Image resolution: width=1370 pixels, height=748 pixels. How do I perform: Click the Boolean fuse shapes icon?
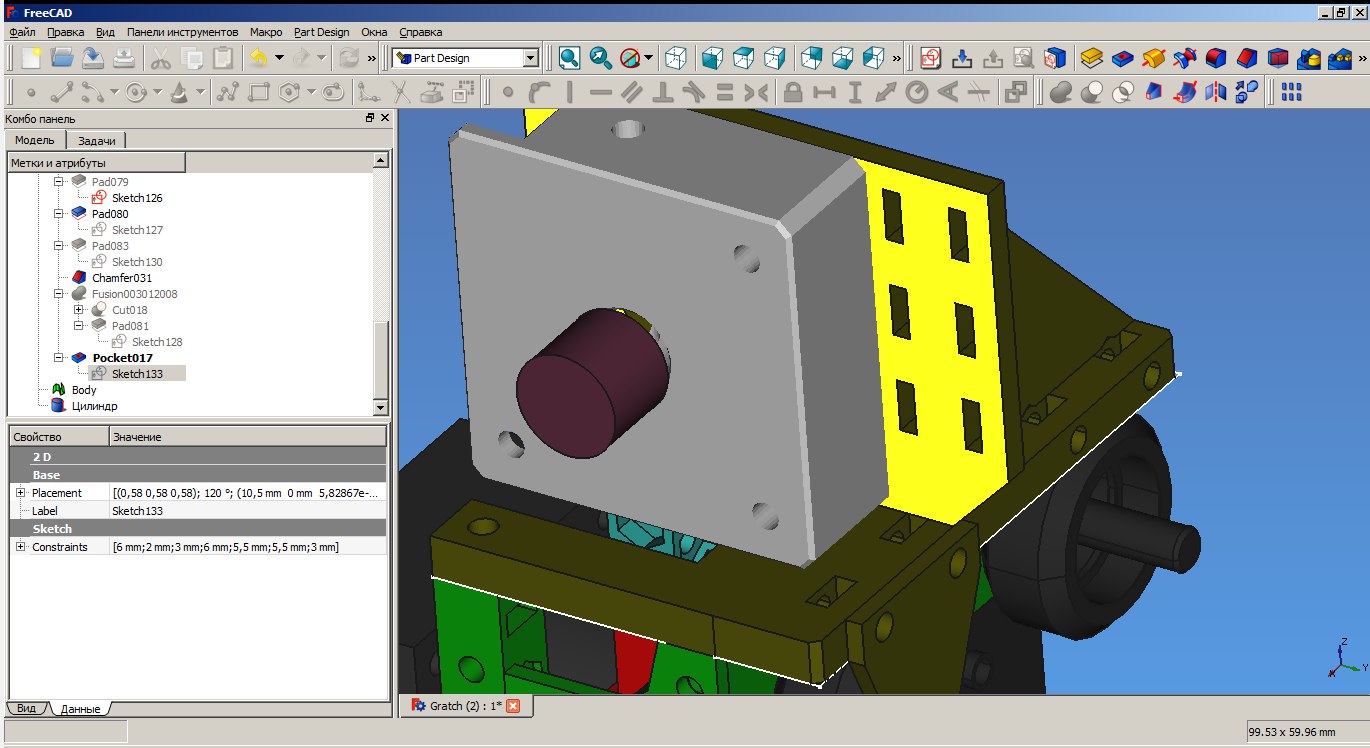pyautogui.click(x=1061, y=92)
